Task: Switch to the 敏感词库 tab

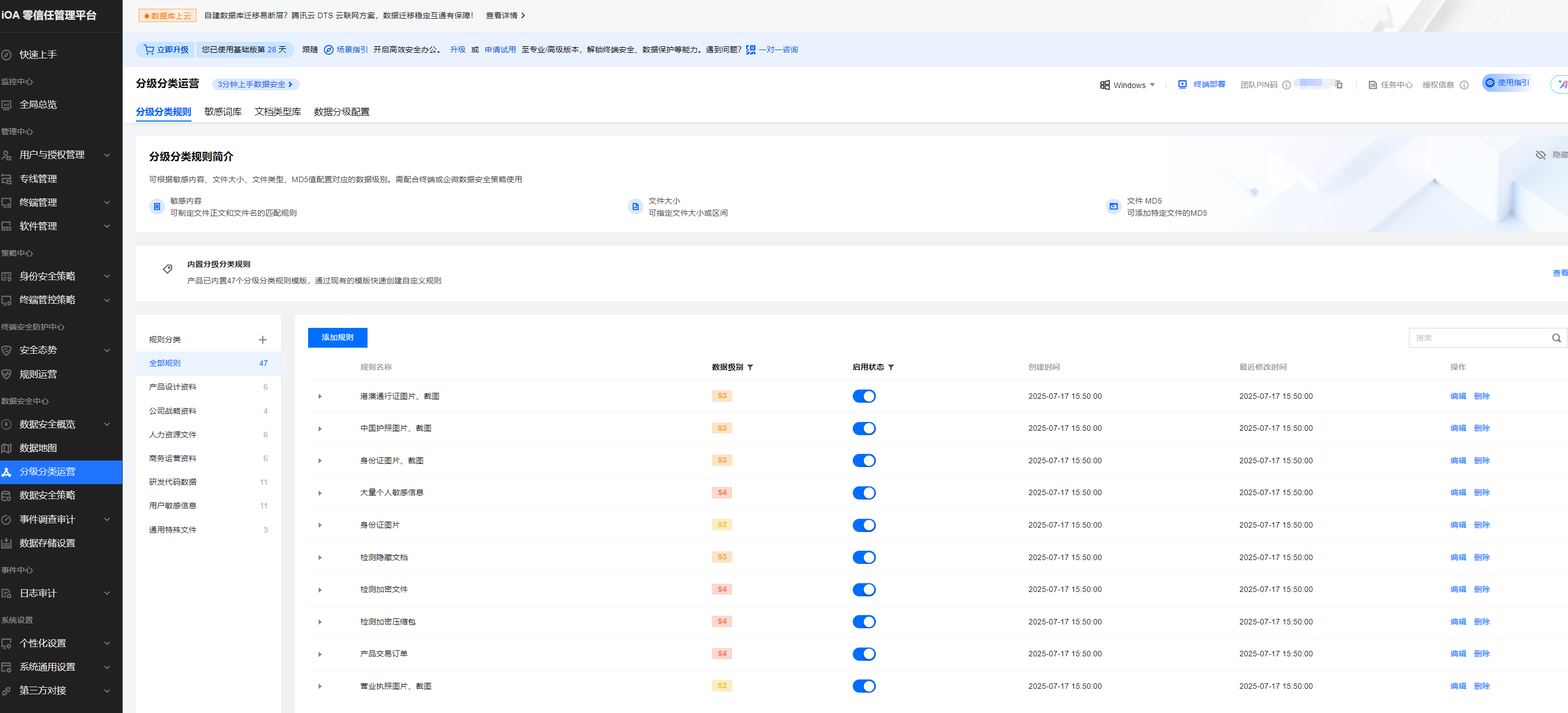Action: pyautogui.click(x=223, y=112)
